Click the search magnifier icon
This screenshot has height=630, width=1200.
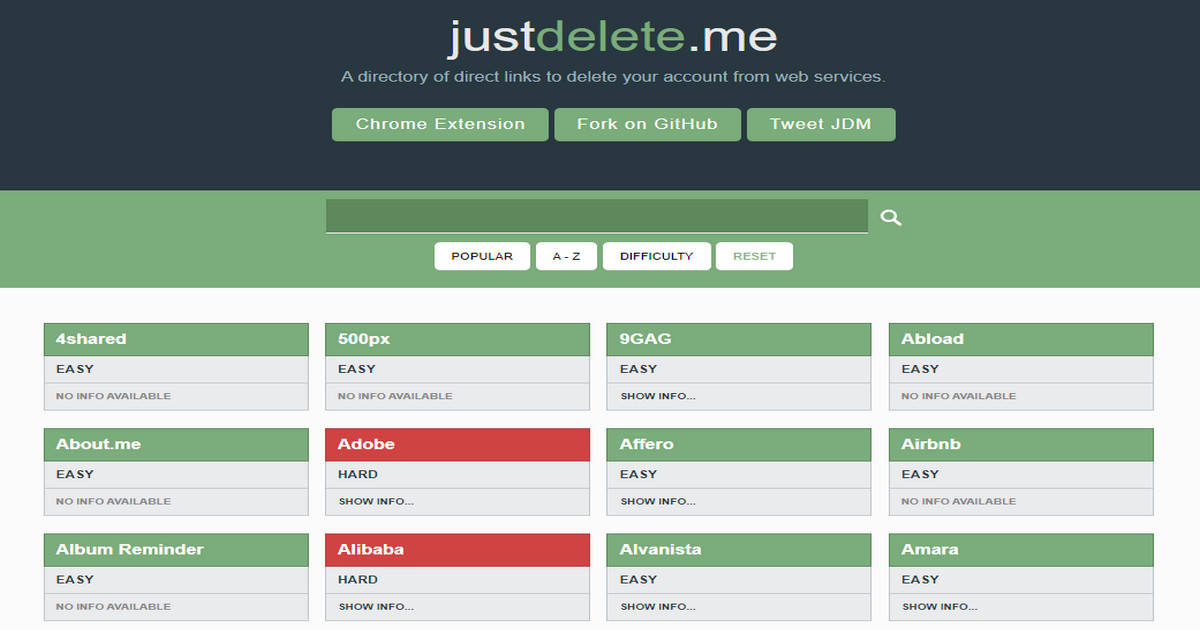click(891, 217)
